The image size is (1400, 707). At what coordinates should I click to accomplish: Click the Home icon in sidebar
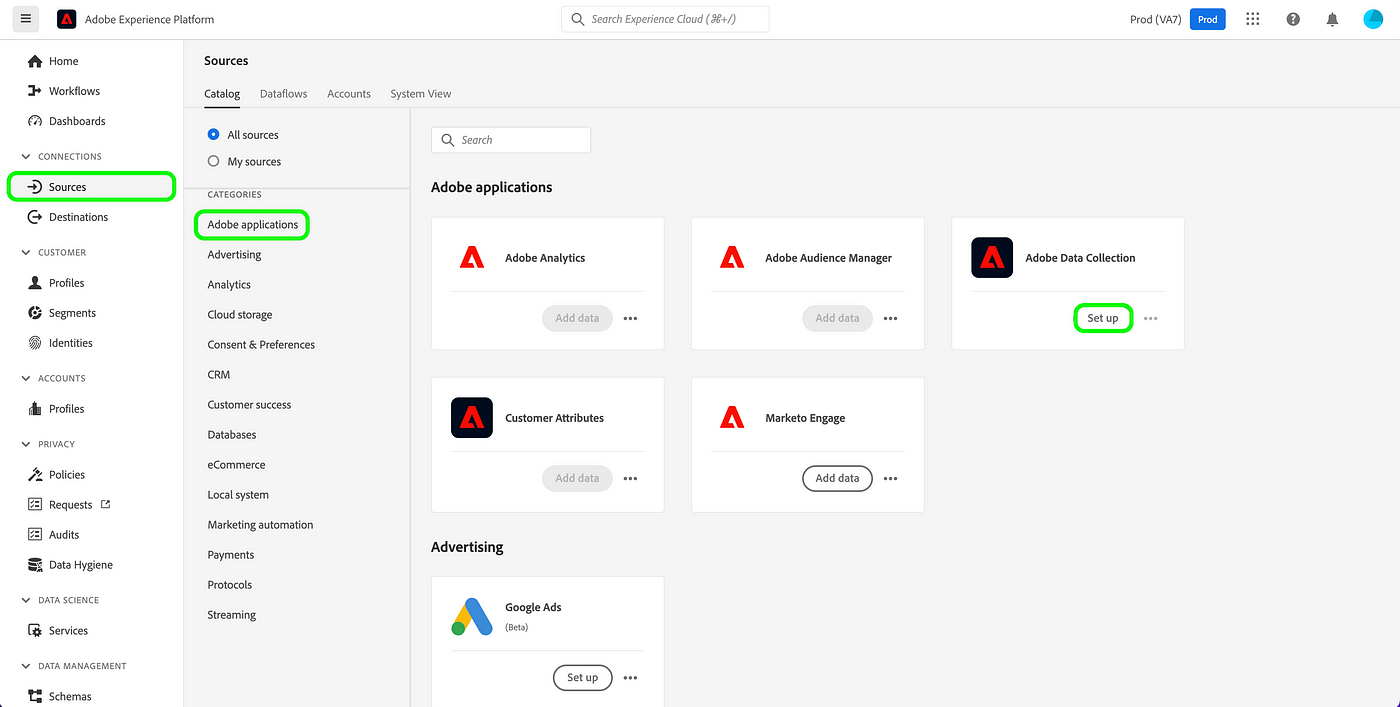click(36, 61)
